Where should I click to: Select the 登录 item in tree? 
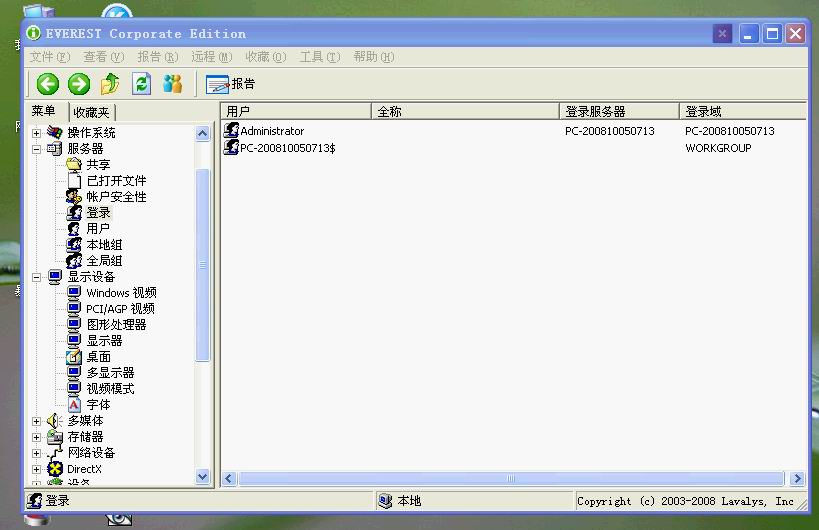98,213
